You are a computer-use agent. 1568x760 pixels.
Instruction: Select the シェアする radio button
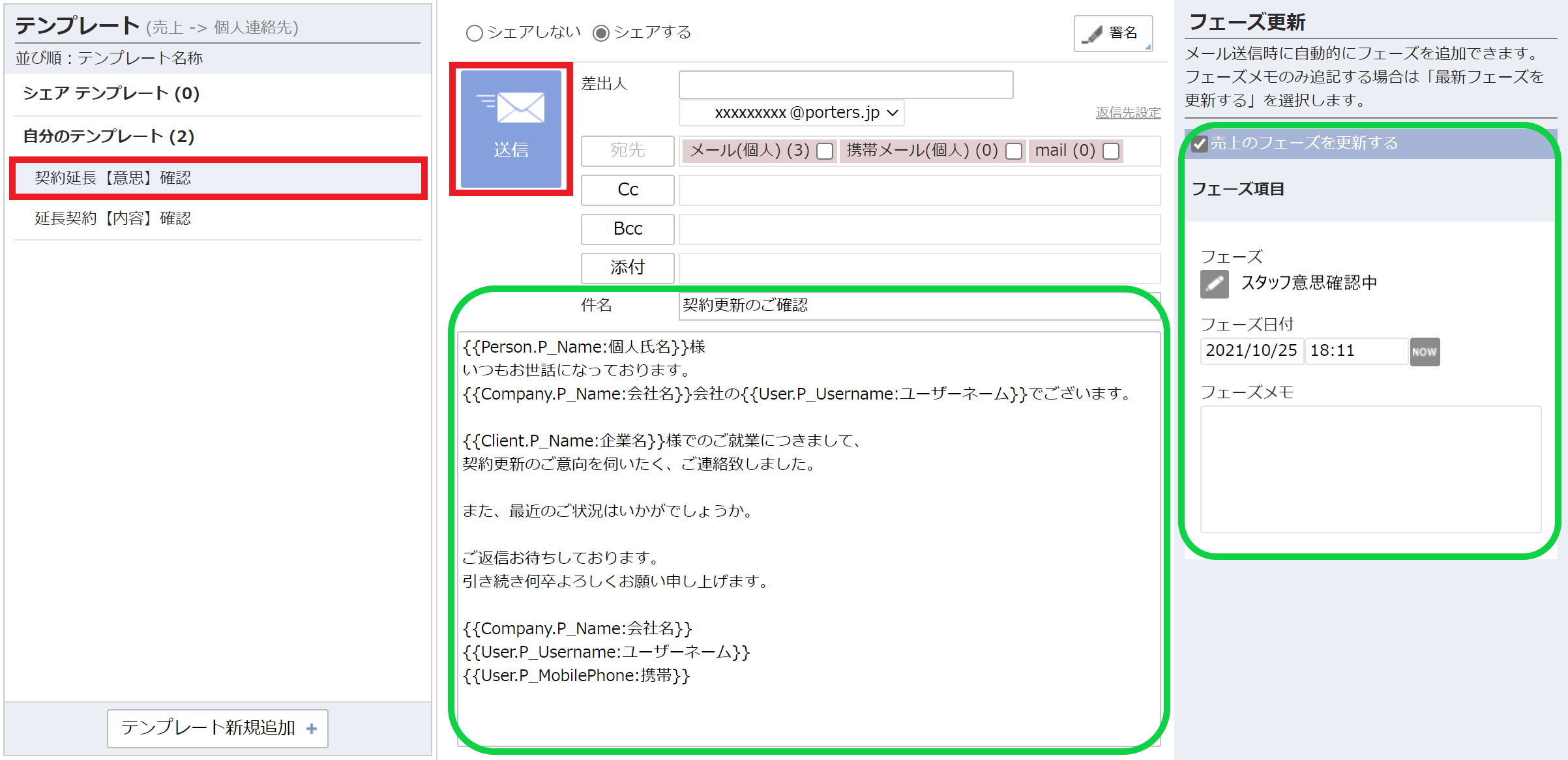coord(600,33)
